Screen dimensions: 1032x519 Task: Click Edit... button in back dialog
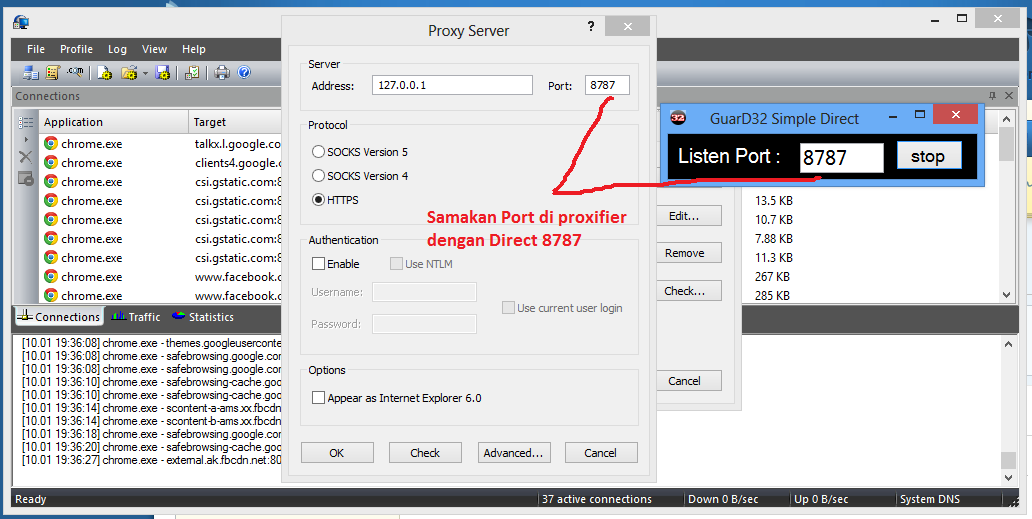(688, 216)
